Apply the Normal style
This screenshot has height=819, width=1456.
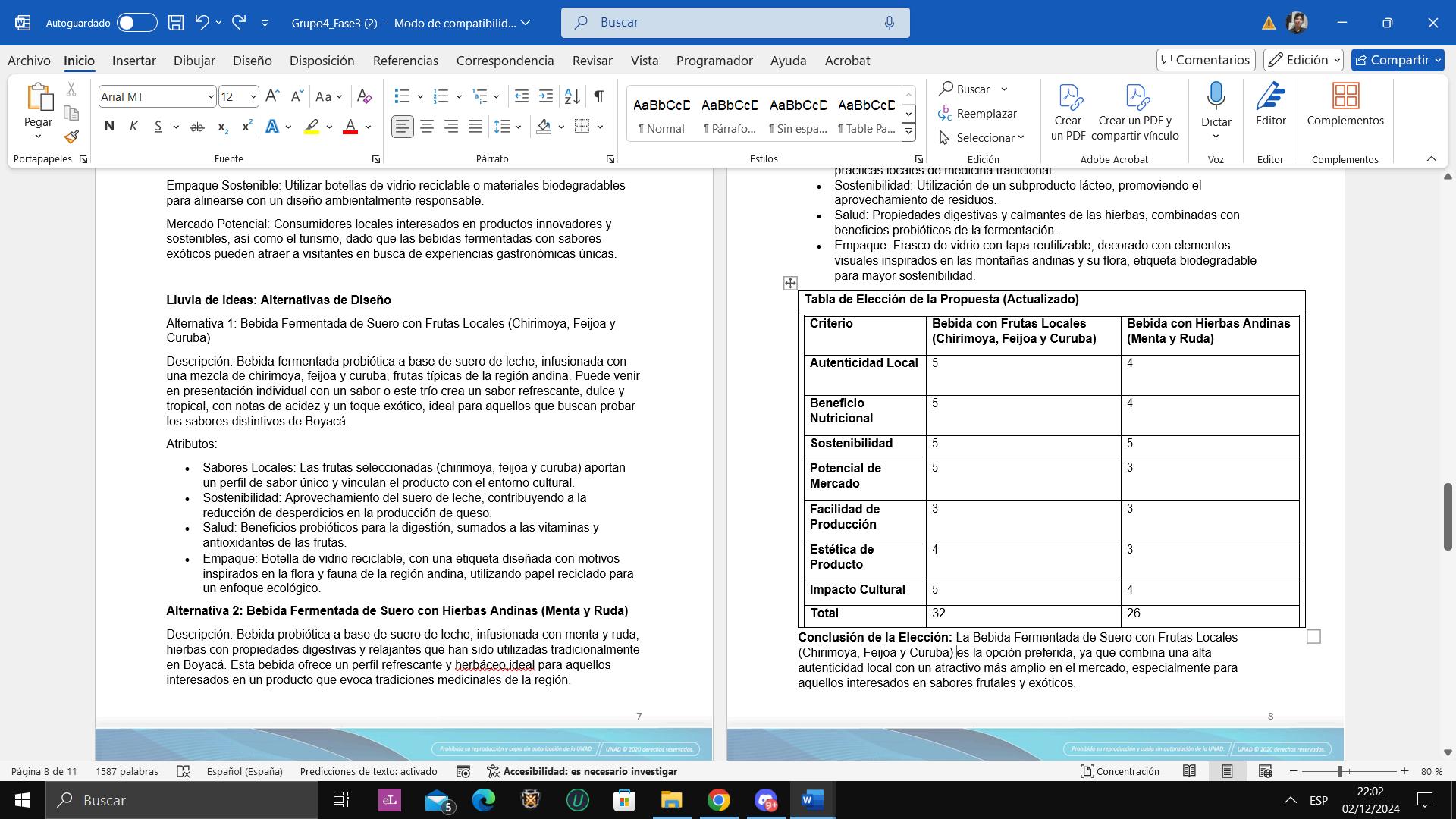pos(661,115)
